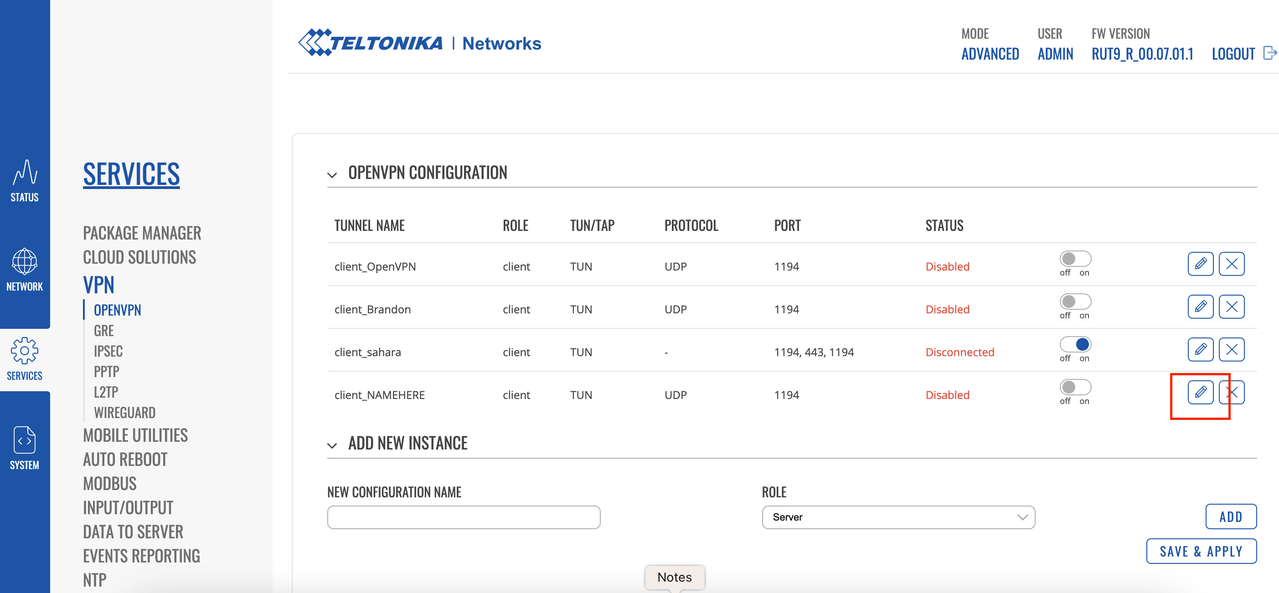Click the pencil icon for client_NAMEHERE
Image resolution: width=1279 pixels, height=593 pixels.
(1200, 392)
